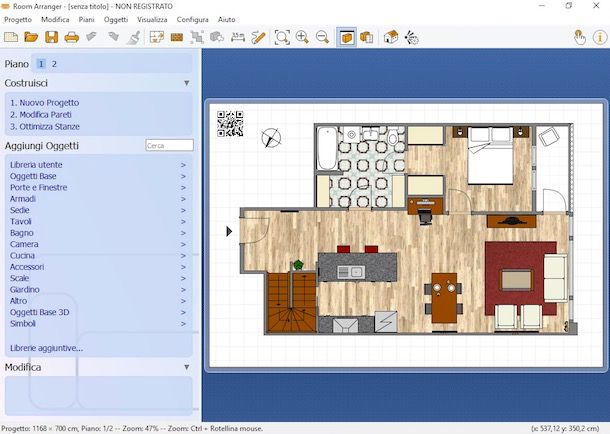Click the Redo arrow icon

[x=113, y=37]
